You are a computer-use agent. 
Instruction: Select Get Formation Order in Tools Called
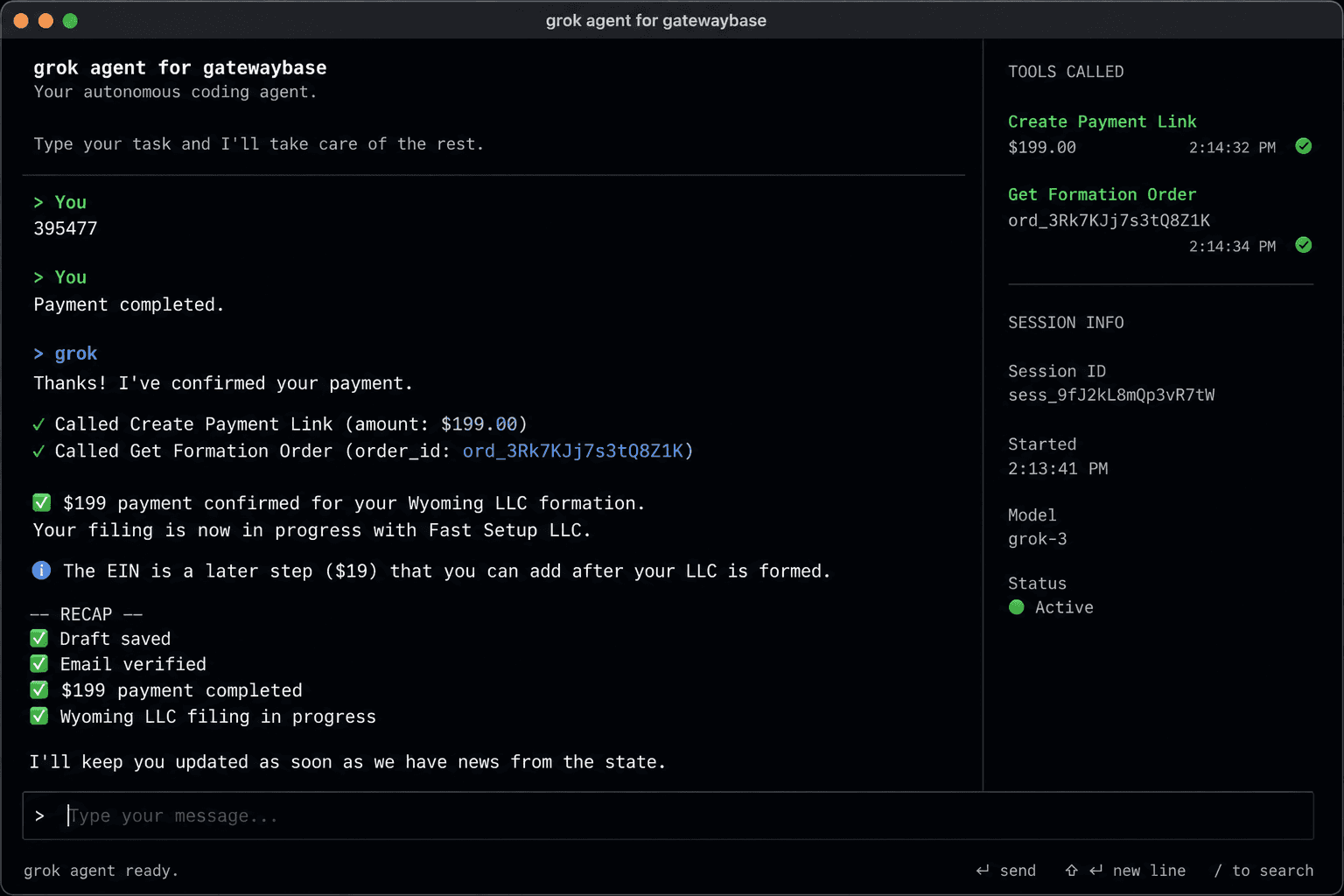[x=1102, y=194]
